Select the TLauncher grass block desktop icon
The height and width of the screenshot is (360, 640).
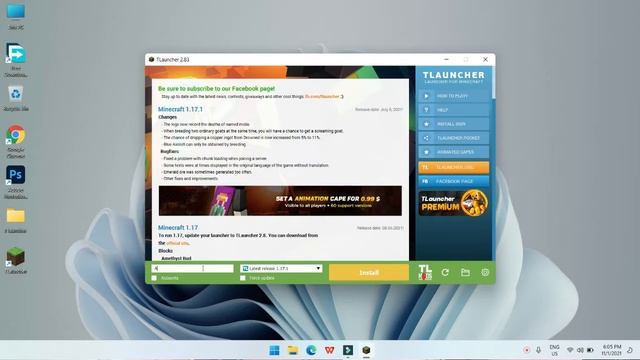[x=16, y=260]
